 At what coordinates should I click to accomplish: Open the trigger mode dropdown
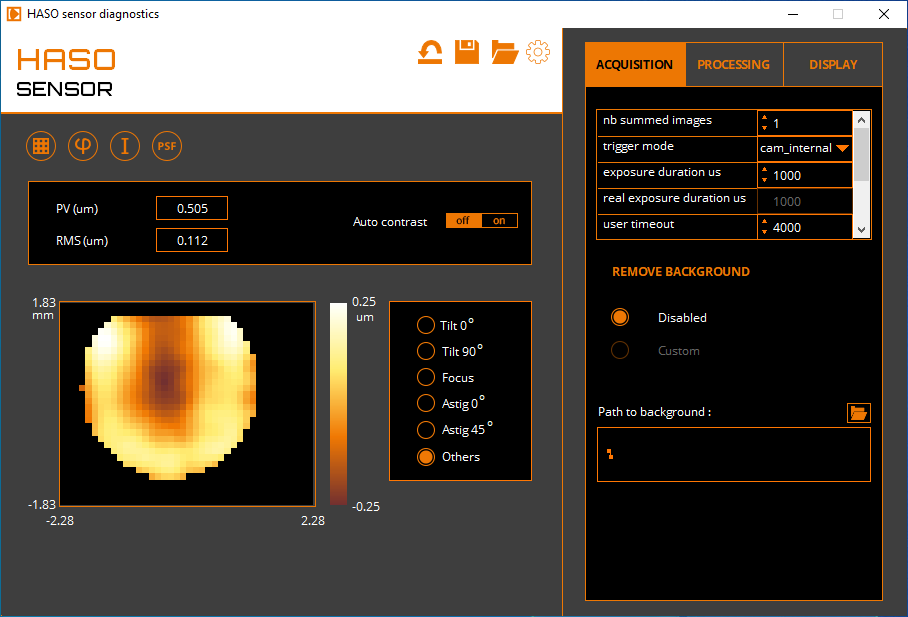(x=842, y=148)
